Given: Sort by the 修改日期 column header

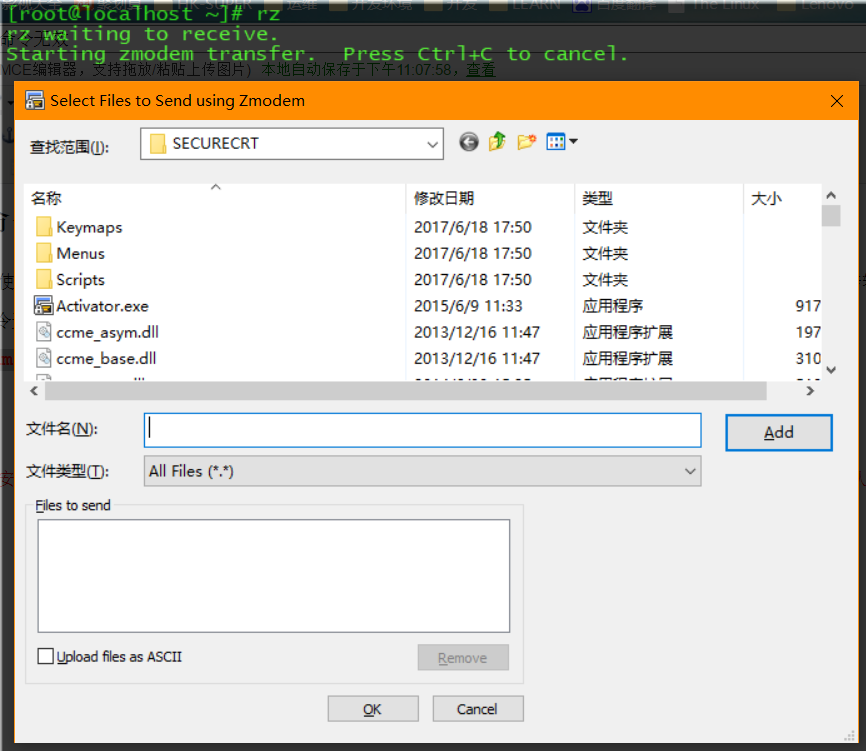Looking at the screenshot, I should 490,198.
